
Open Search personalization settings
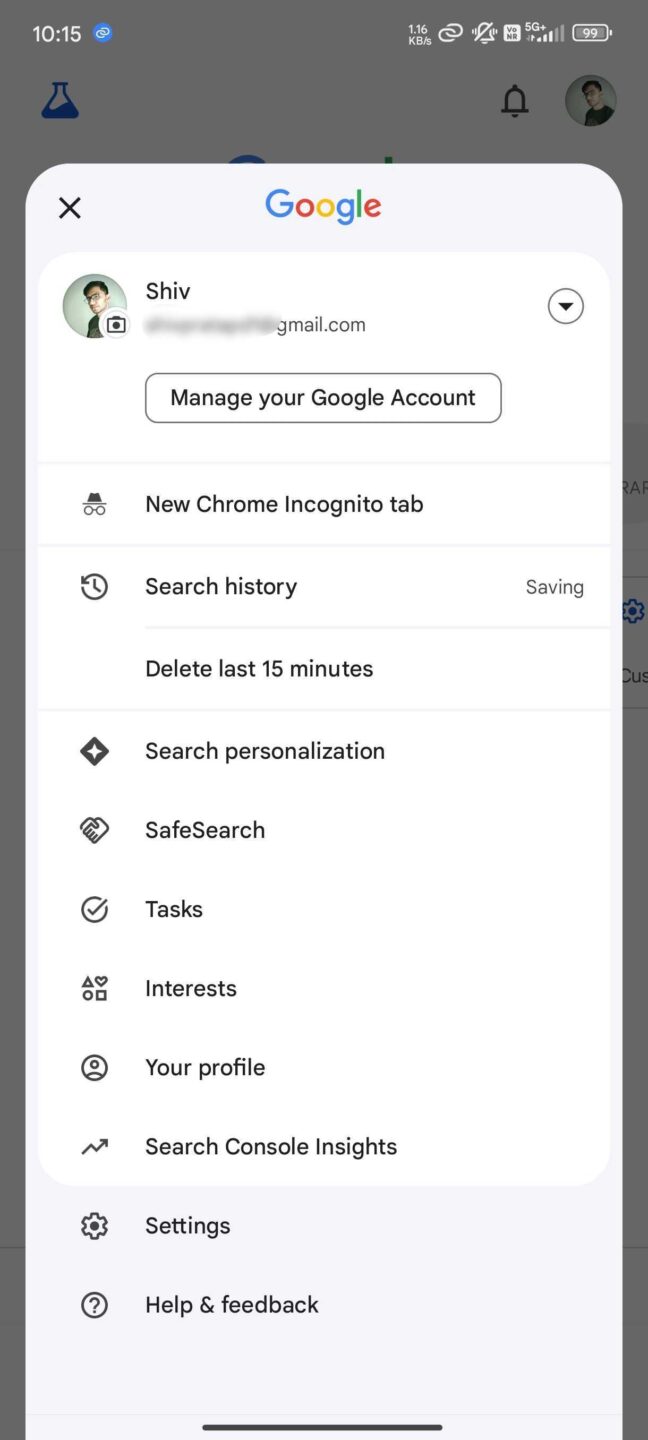pyautogui.click(x=264, y=750)
